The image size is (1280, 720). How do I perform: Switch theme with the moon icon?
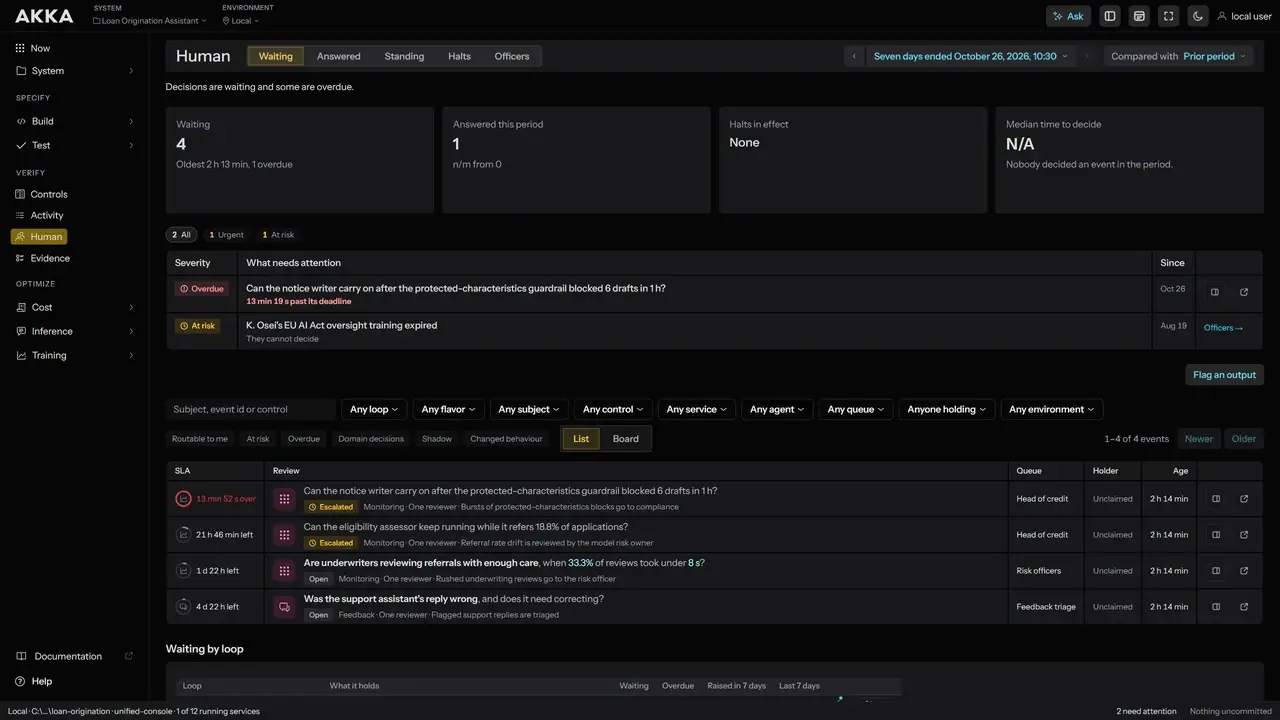[1198, 16]
